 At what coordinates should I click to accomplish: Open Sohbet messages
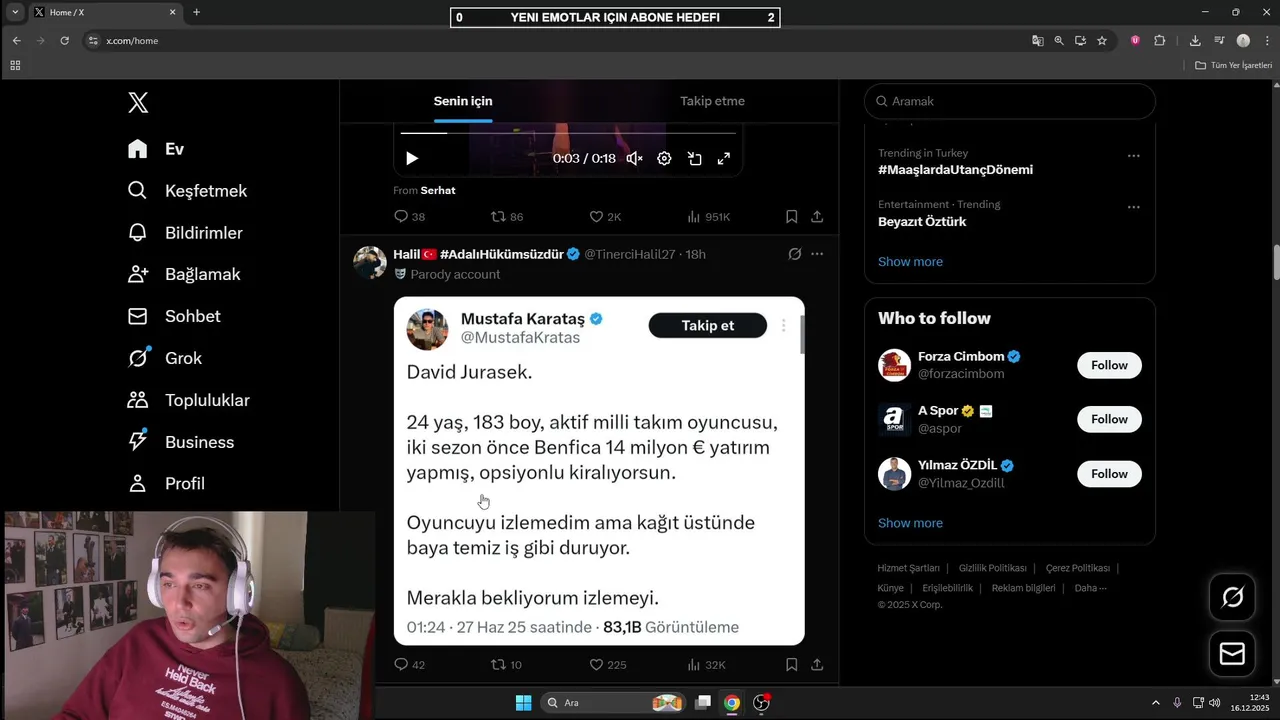click(x=174, y=316)
